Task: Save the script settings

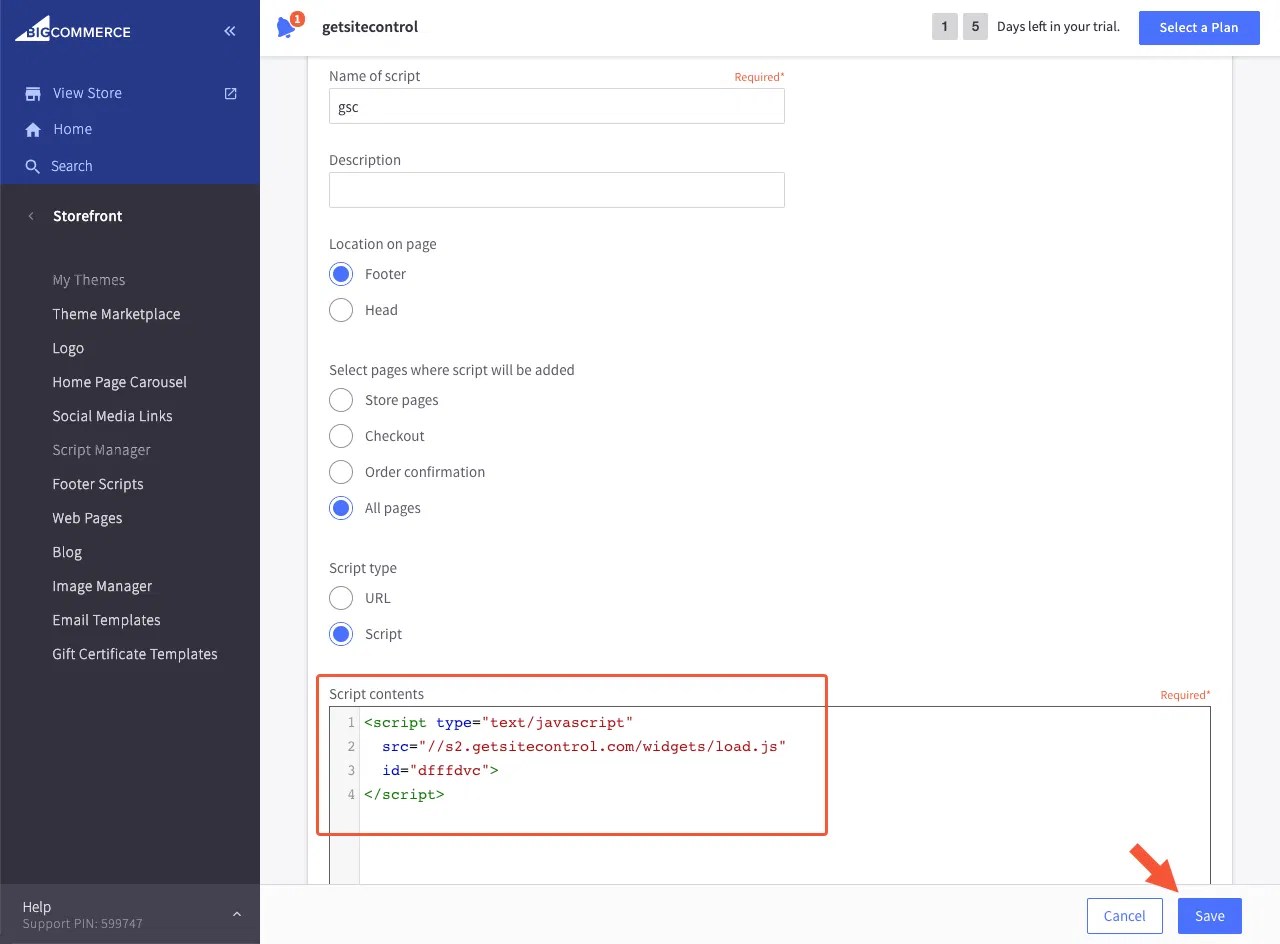Action: tap(1209, 915)
